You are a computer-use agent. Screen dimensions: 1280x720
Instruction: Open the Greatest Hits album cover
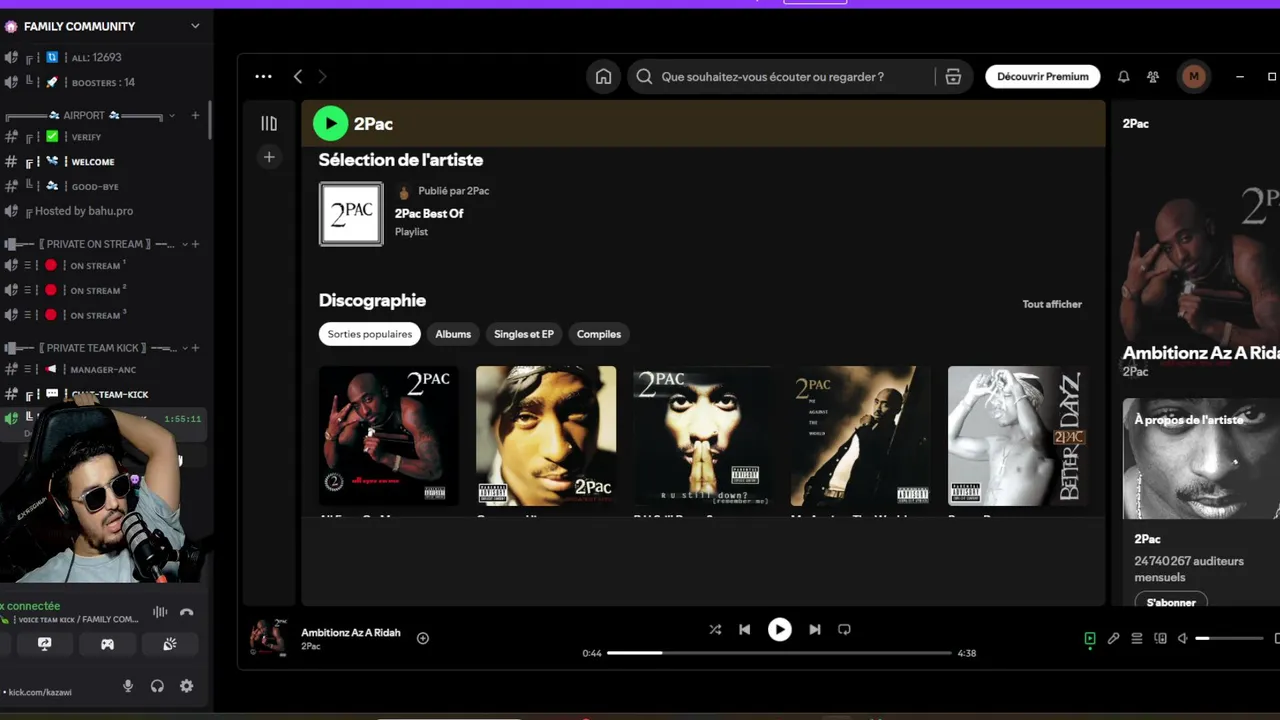546,436
